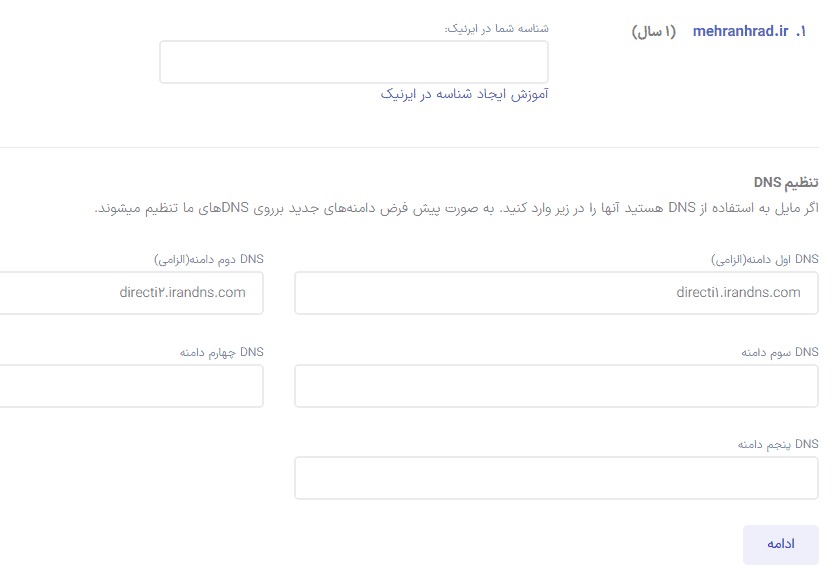Viewport: 839px width, 577px height.
Task: Click inside the IRNIC ID input field
Action: (x=353, y=61)
